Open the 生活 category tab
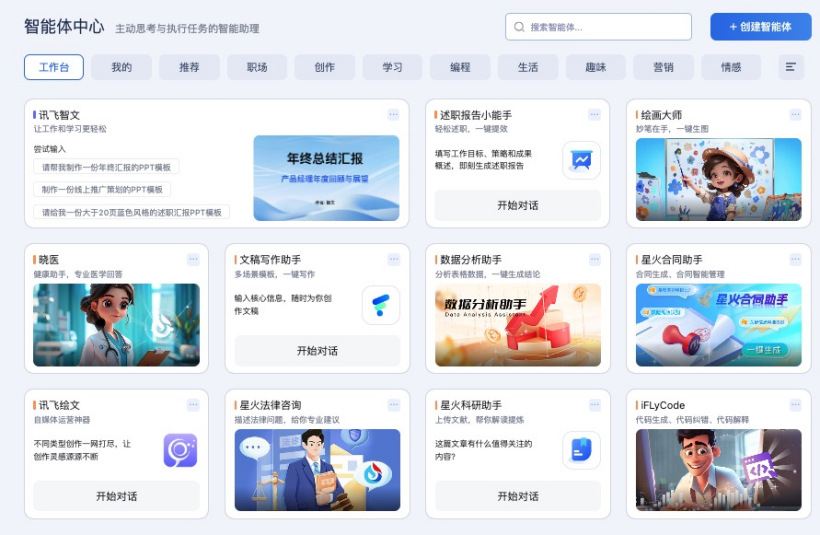The width and height of the screenshot is (820, 535). [528, 67]
